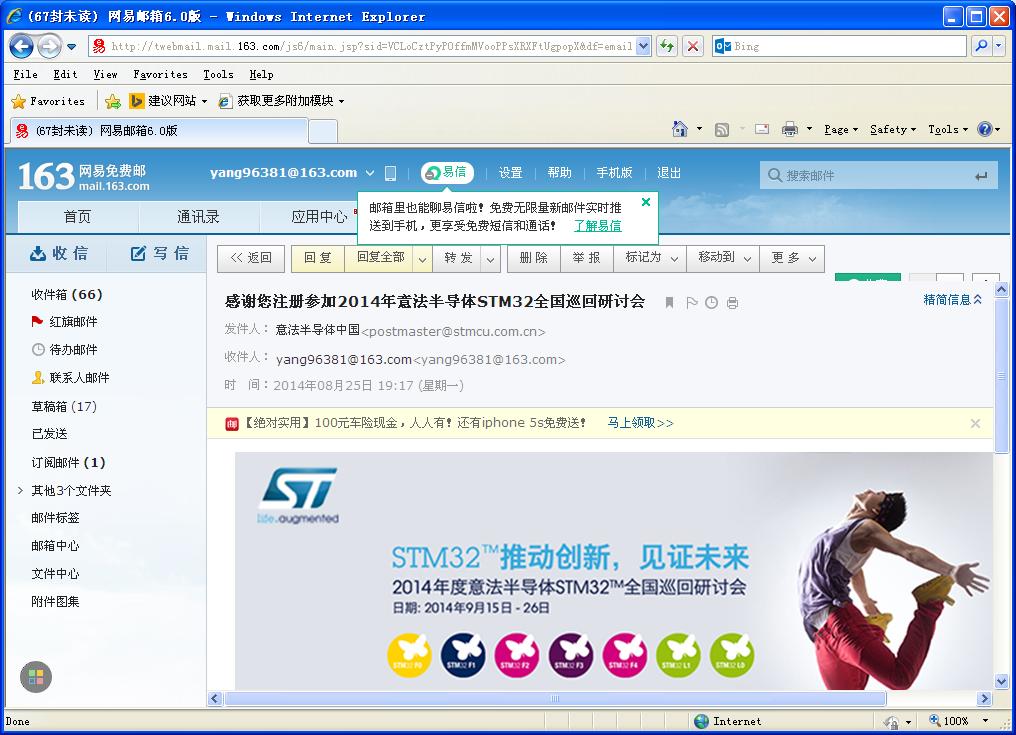Click the 搜索邮件 search field
This screenshot has width=1016, height=735.
click(878, 175)
